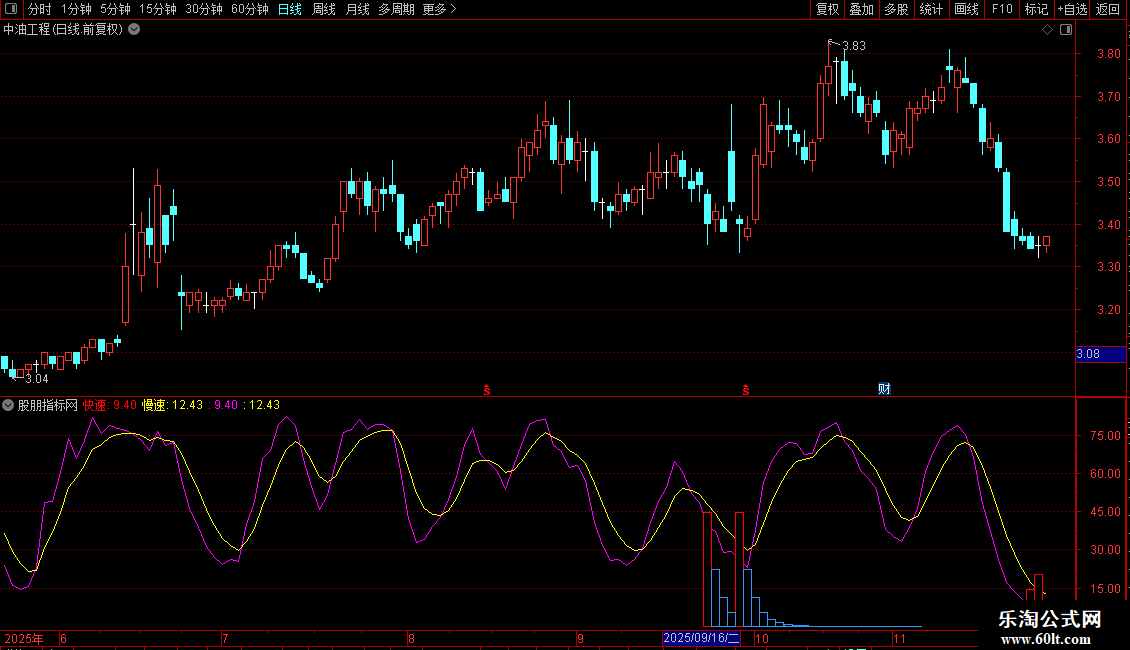
Task: Expand the 中油工程 chart title dropdown
Action: (134, 29)
